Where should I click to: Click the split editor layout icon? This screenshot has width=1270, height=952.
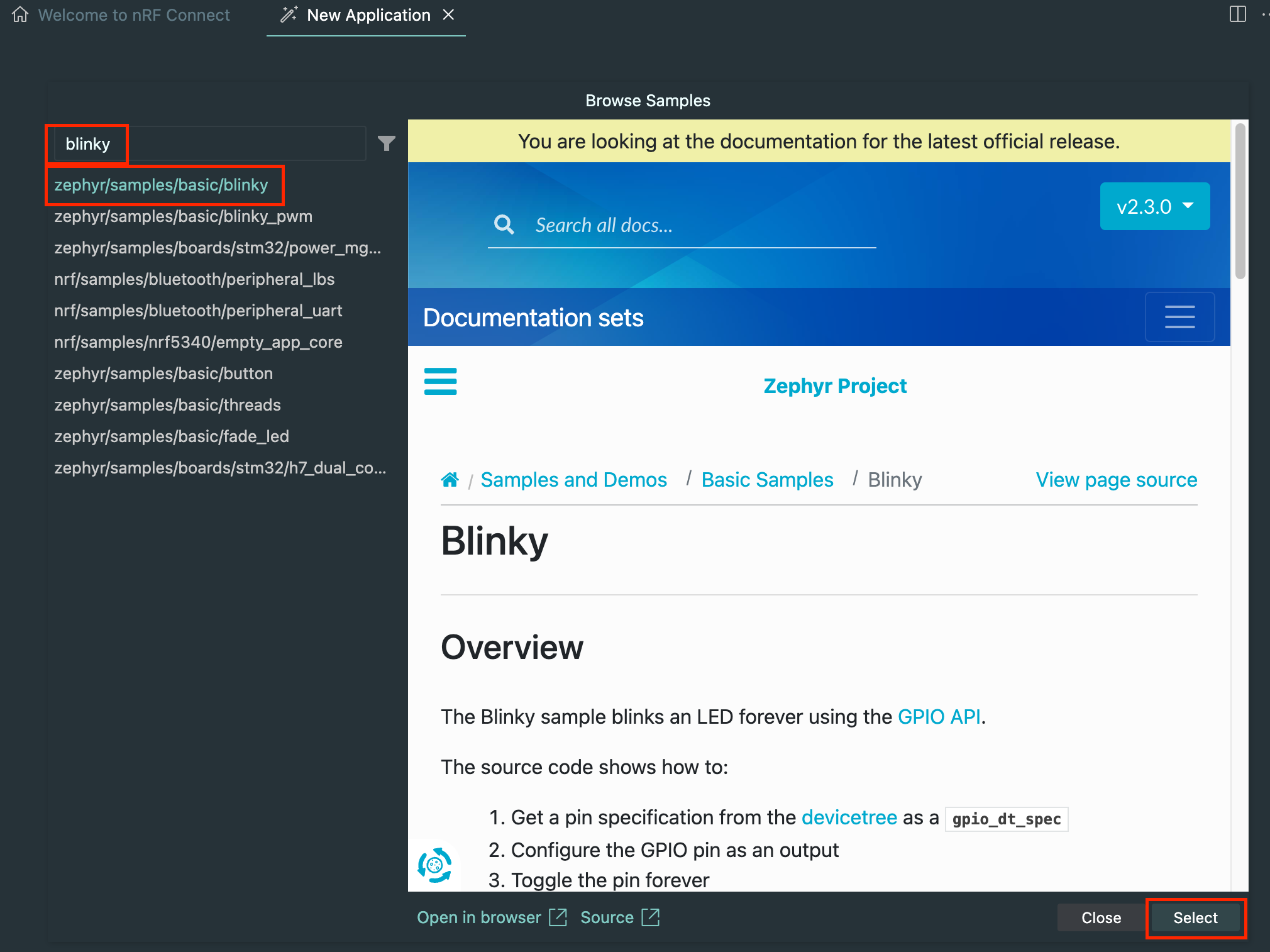[1237, 14]
